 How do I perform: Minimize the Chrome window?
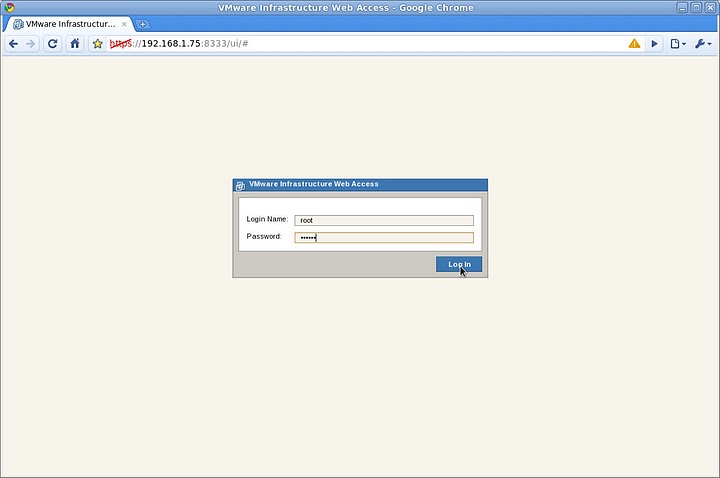pyautogui.click(x=682, y=8)
